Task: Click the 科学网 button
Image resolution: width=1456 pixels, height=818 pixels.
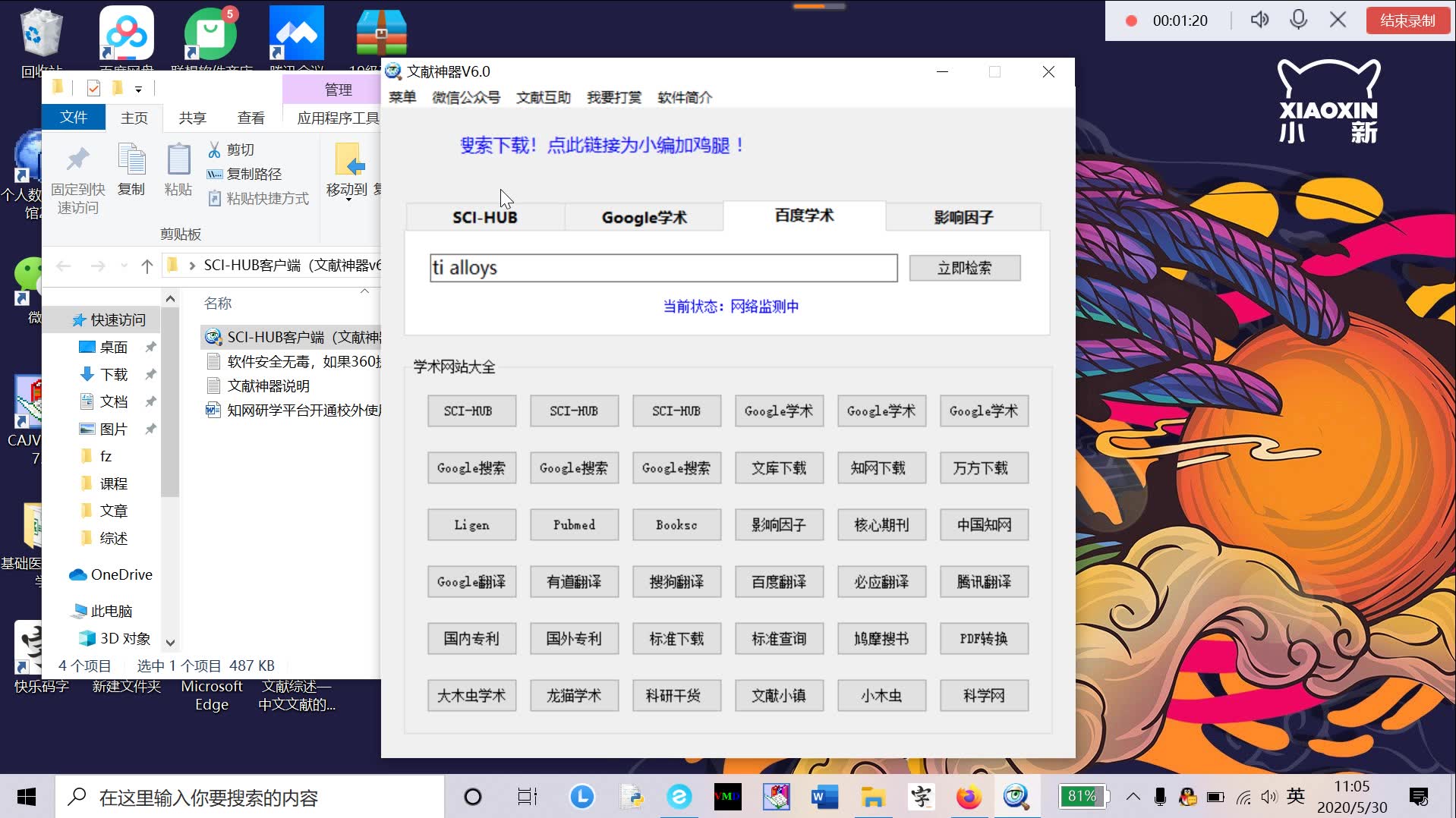Action: click(984, 696)
